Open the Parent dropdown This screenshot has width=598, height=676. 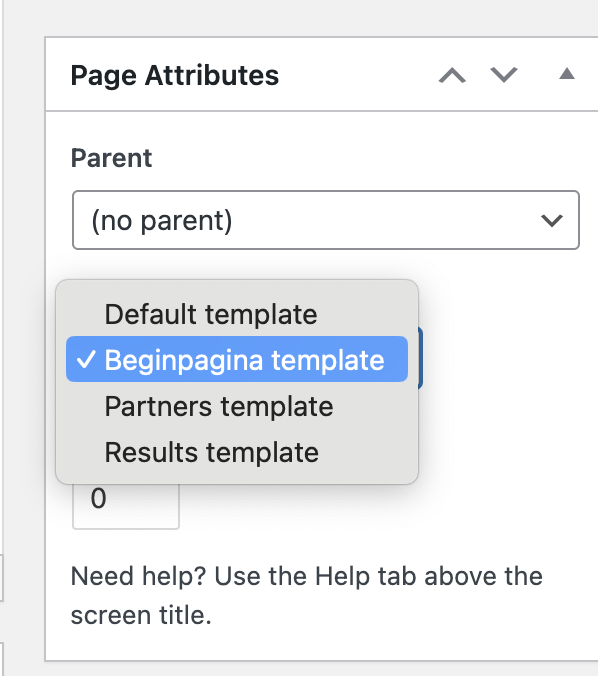pos(326,220)
